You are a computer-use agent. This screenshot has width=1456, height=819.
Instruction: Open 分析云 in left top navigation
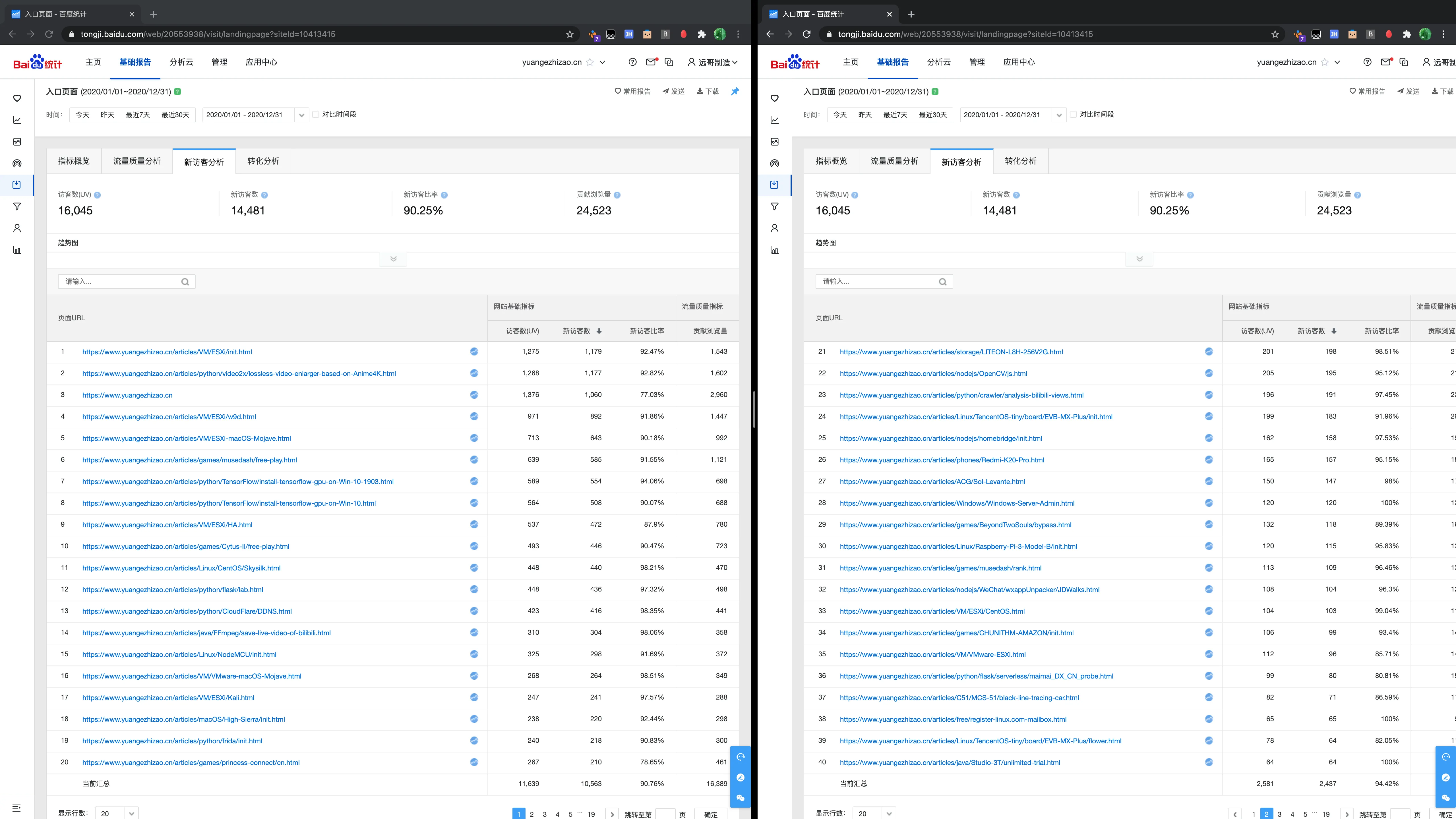181,62
